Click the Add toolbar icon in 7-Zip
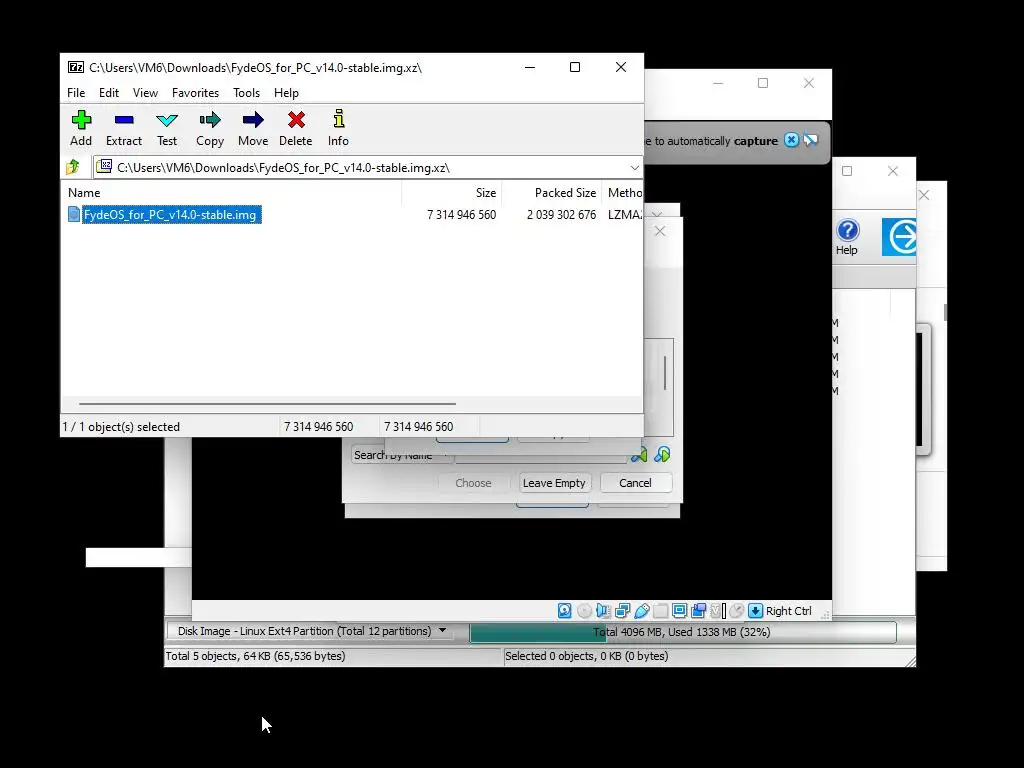The width and height of the screenshot is (1024, 768). tap(81, 128)
